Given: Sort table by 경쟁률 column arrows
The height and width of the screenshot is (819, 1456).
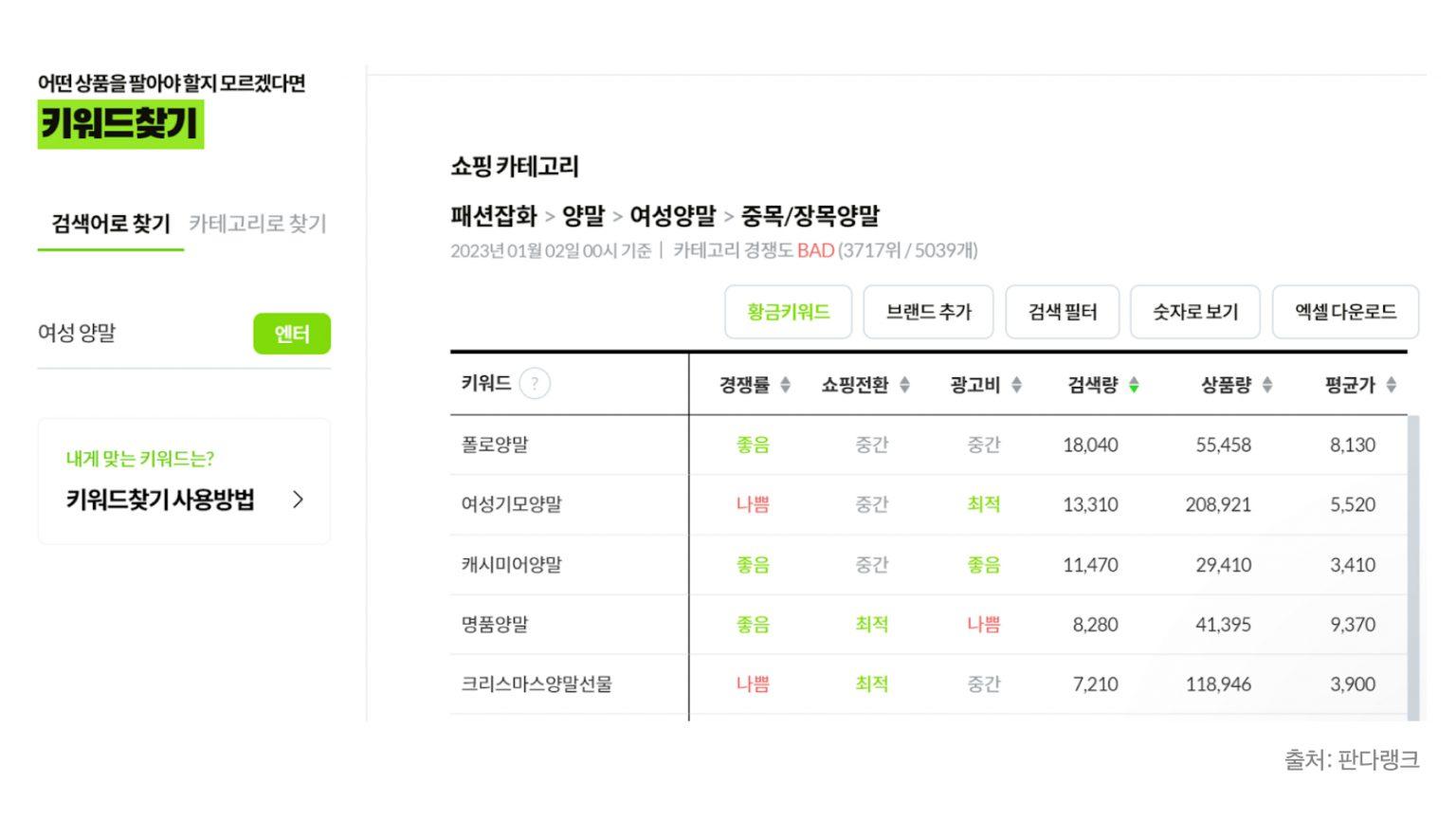Looking at the screenshot, I should (x=785, y=385).
